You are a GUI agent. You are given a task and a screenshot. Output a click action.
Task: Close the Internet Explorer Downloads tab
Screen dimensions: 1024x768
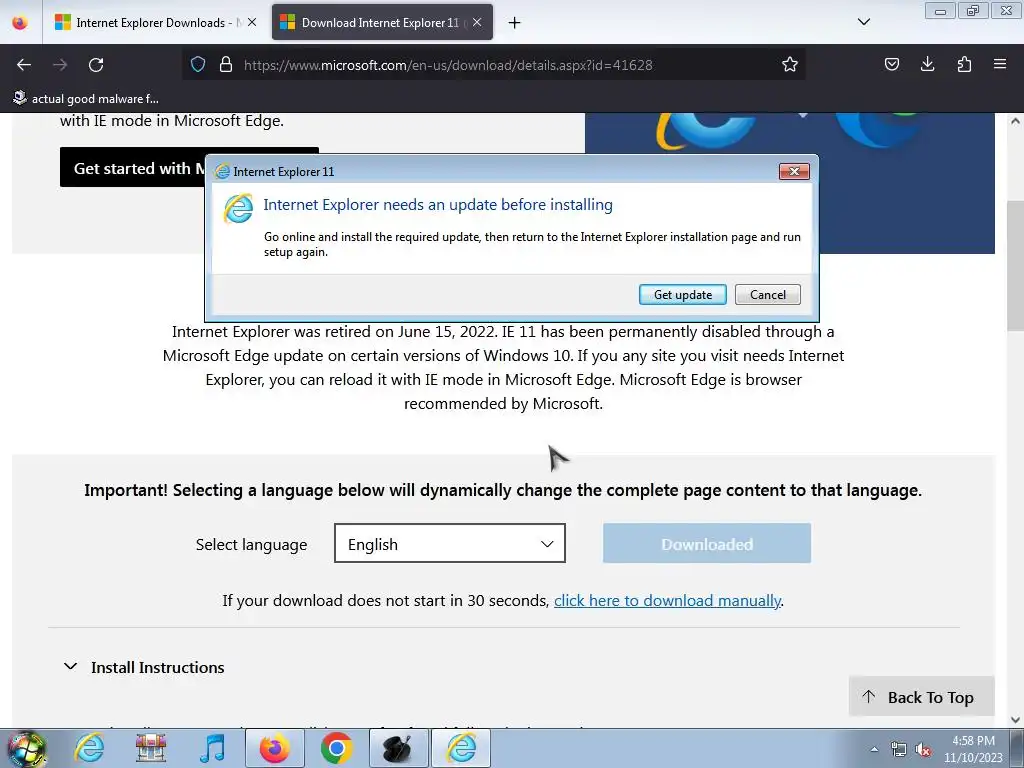pyautogui.click(x=252, y=23)
